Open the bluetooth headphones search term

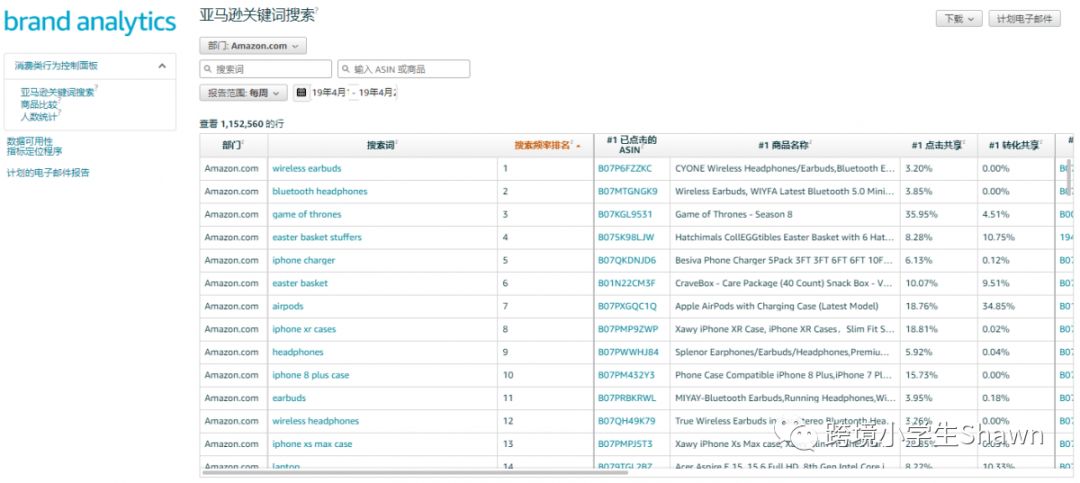320,192
